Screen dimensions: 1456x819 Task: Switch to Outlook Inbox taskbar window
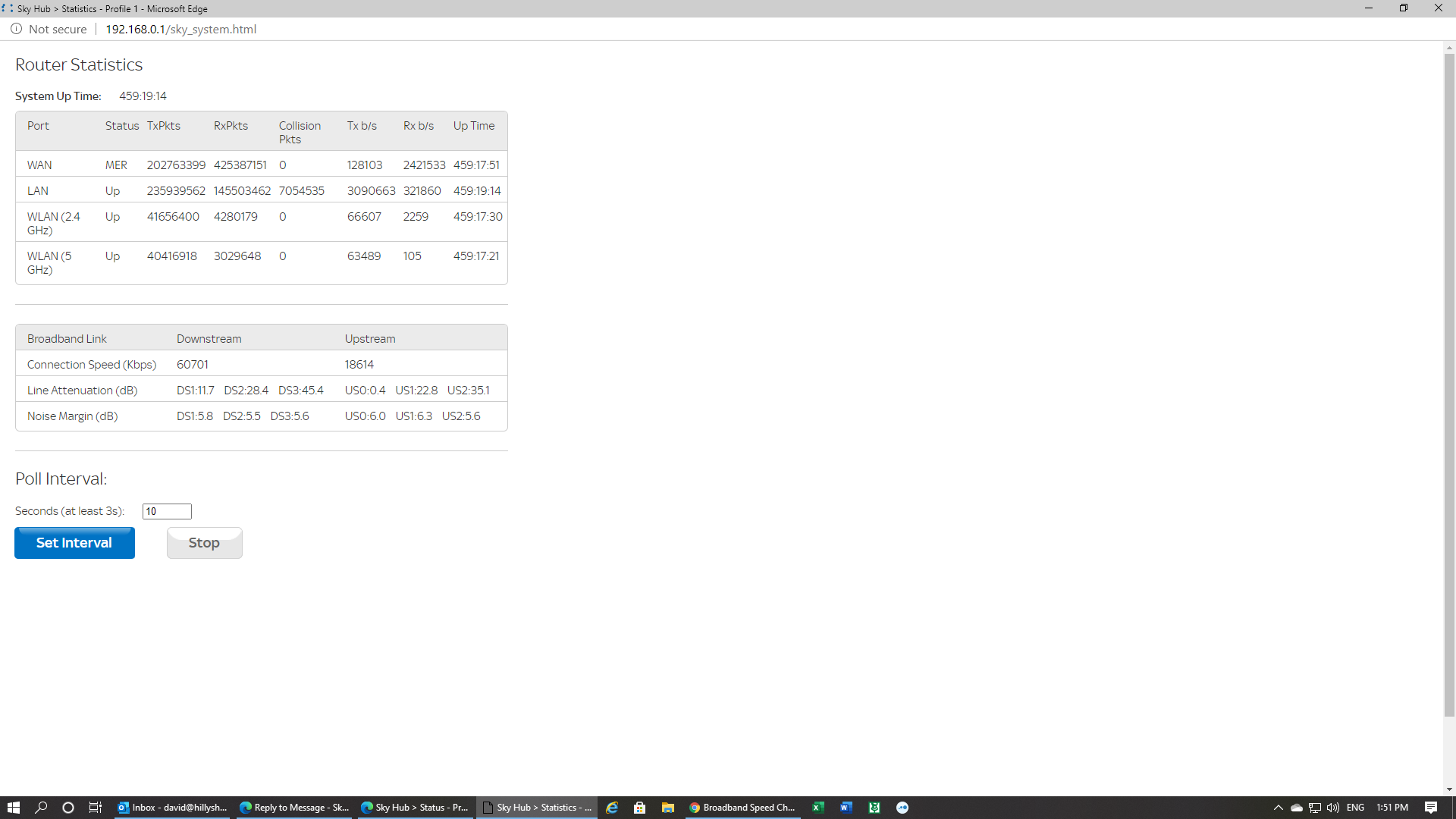[x=173, y=808]
